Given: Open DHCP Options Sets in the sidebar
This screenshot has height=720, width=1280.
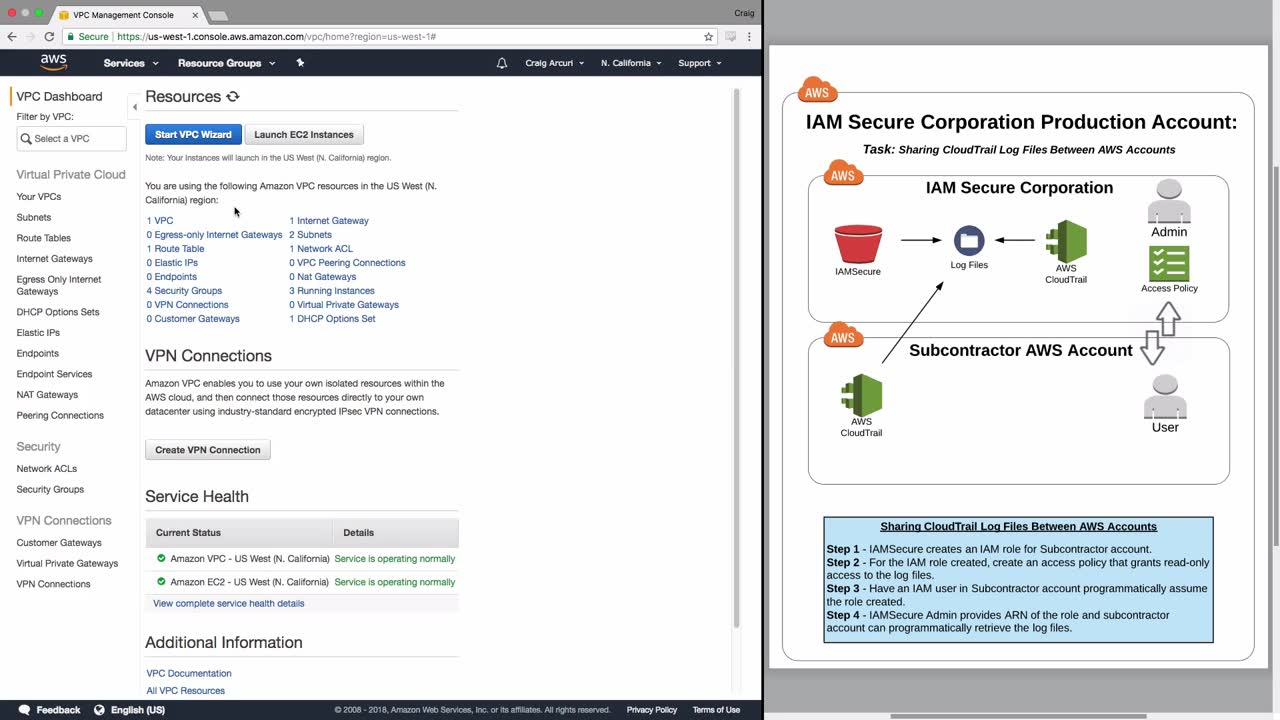Looking at the screenshot, I should (58, 312).
